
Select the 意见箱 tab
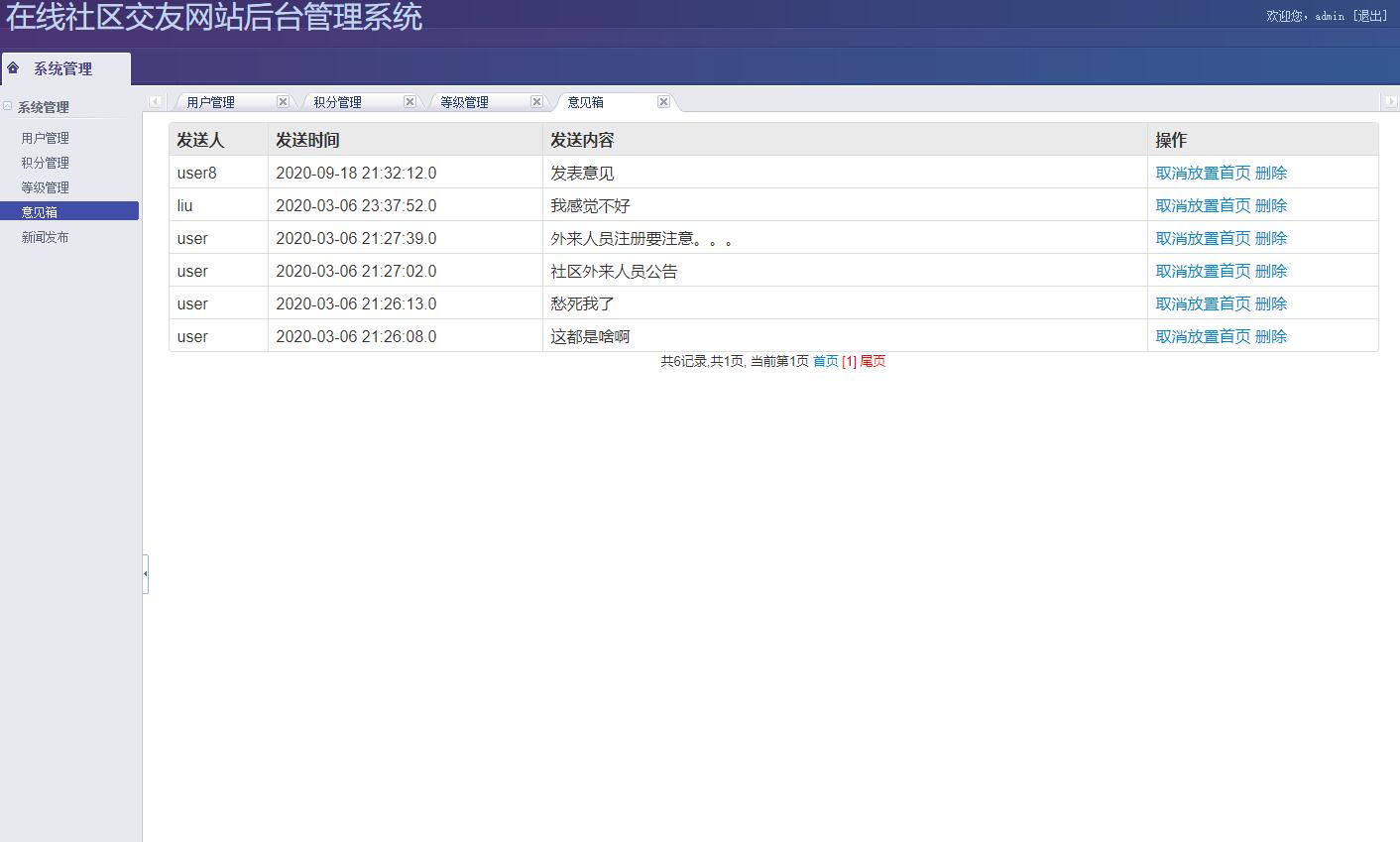point(586,102)
